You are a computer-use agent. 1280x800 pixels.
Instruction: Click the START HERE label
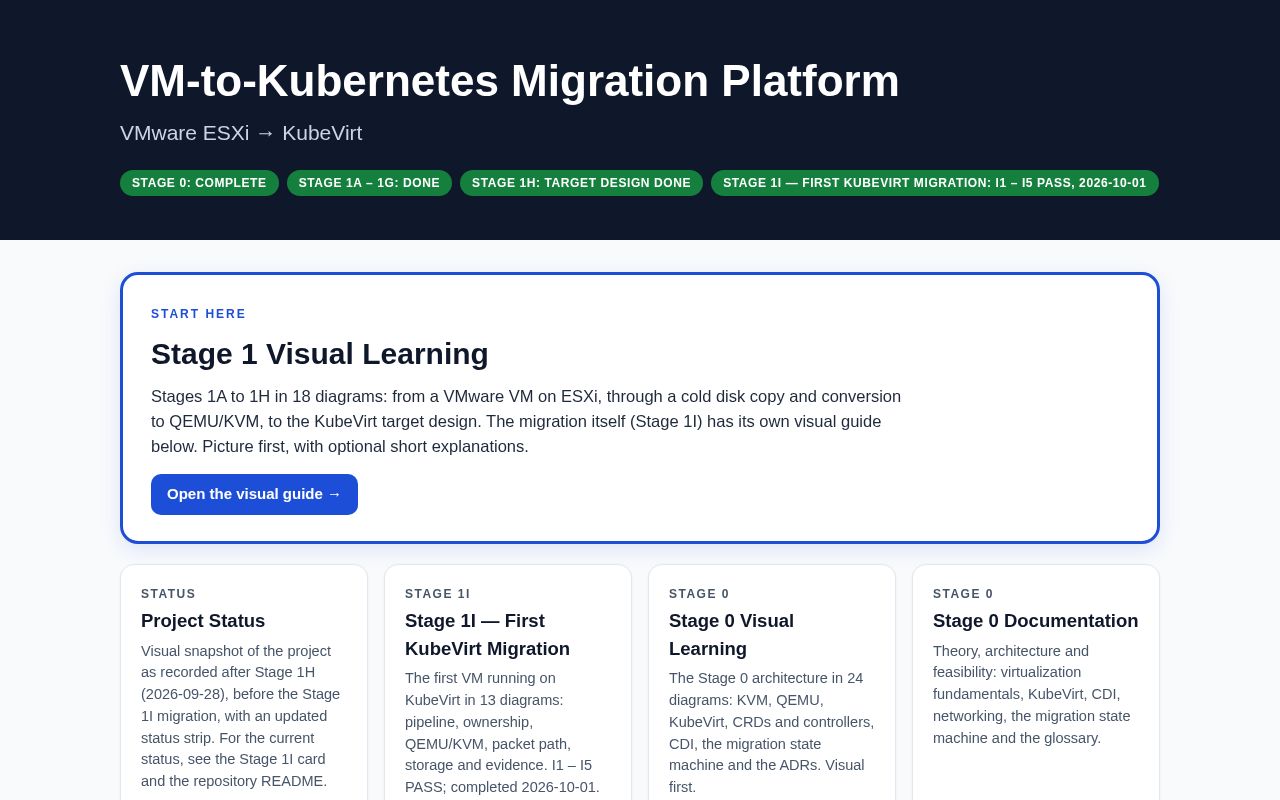coord(198,314)
